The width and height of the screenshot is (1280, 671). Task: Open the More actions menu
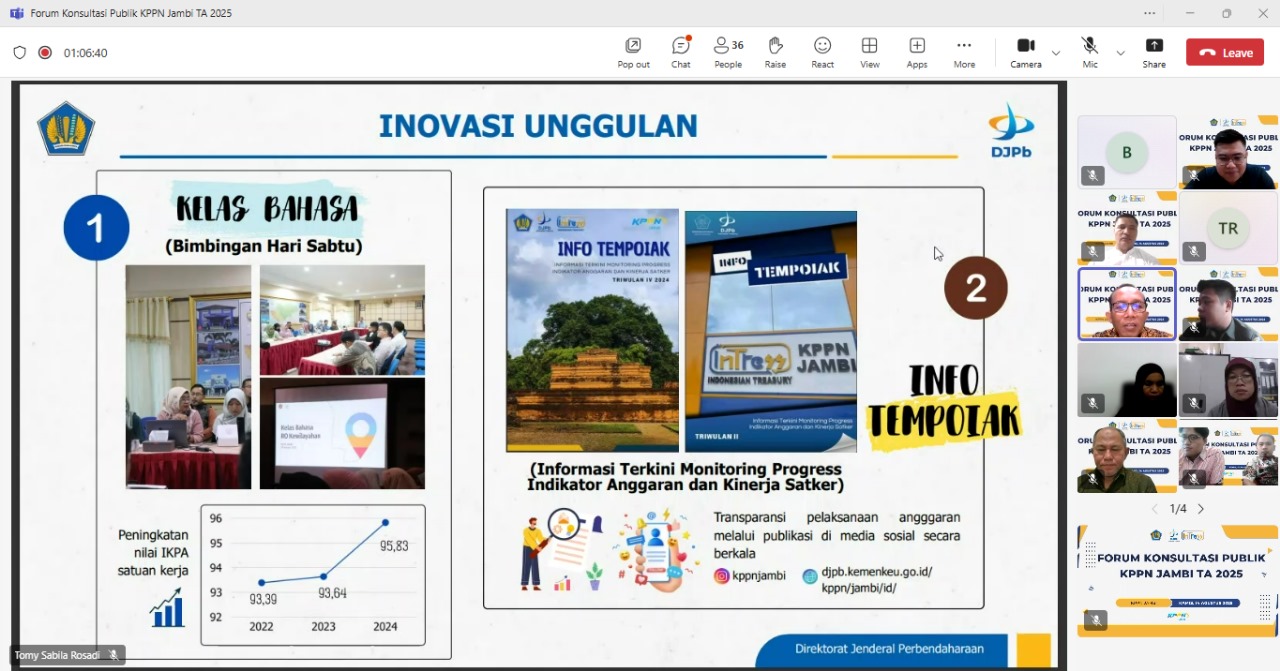click(964, 52)
